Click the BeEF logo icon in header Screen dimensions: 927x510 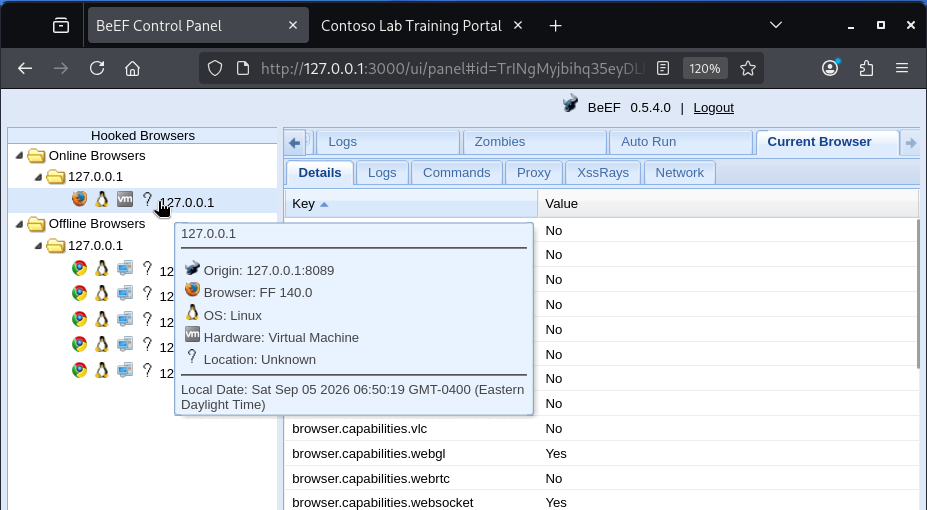(x=571, y=104)
